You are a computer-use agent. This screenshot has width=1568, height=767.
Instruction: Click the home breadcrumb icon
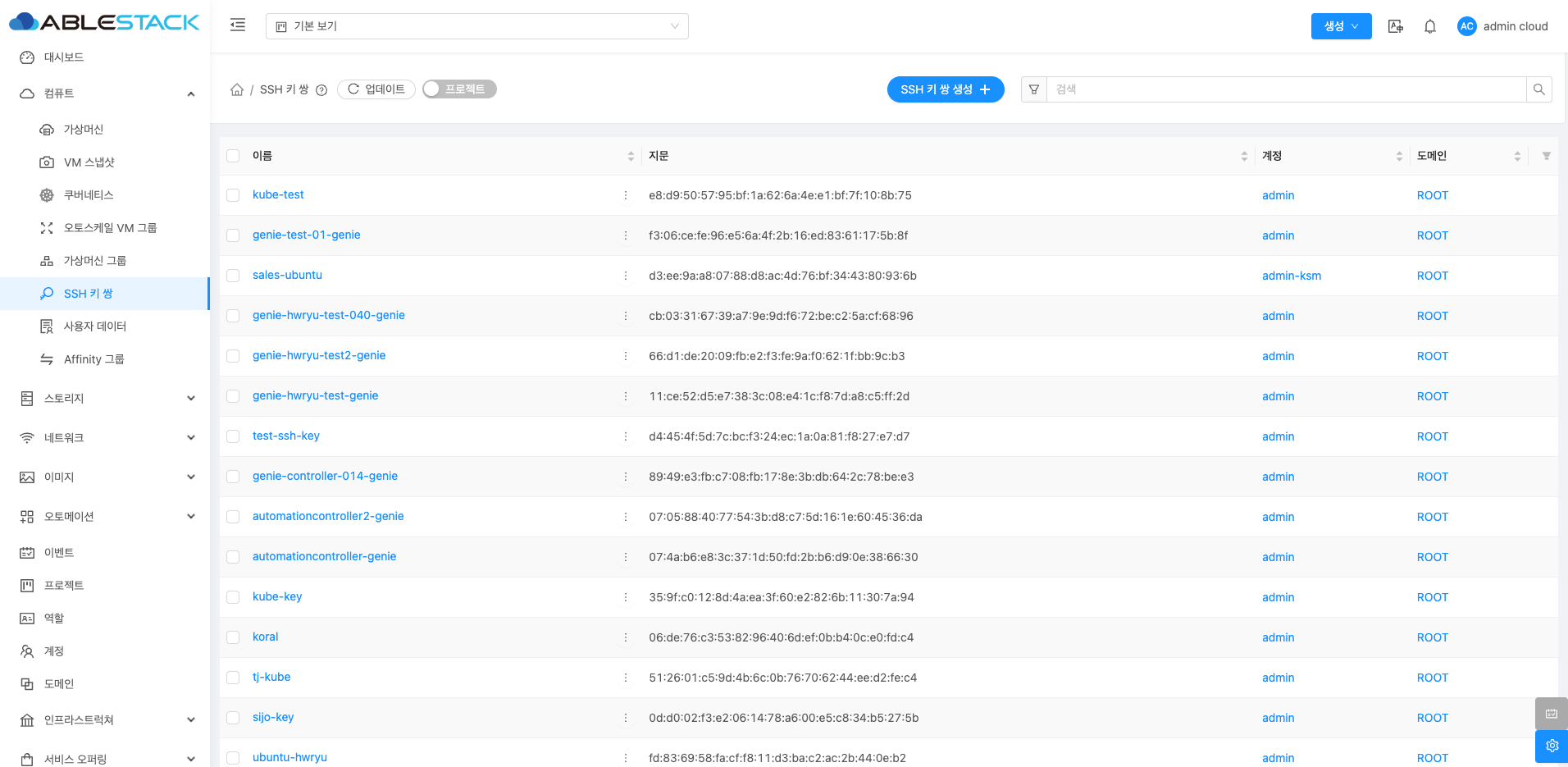pyautogui.click(x=237, y=89)
